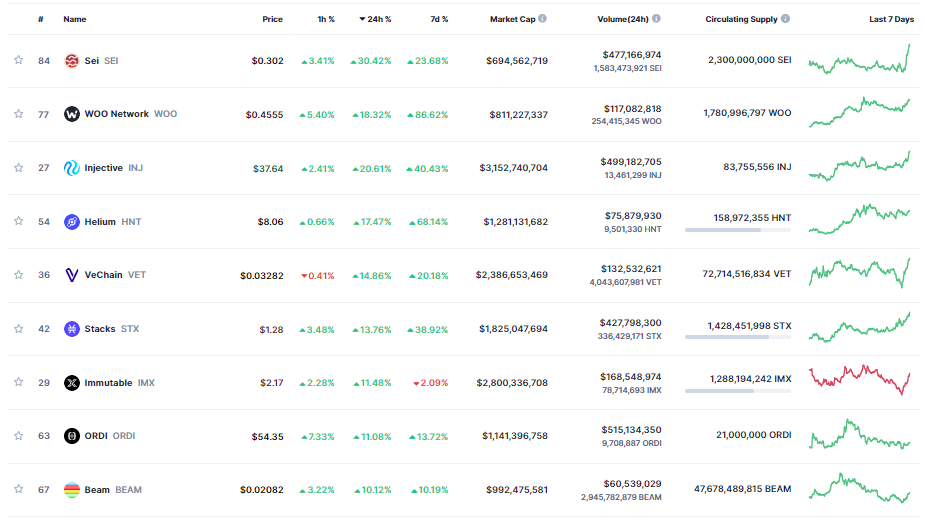Click Injective market cap $3,152,740,704
Image resolution: width=925 pixels, height=522 pixels.
pos(513,168)
